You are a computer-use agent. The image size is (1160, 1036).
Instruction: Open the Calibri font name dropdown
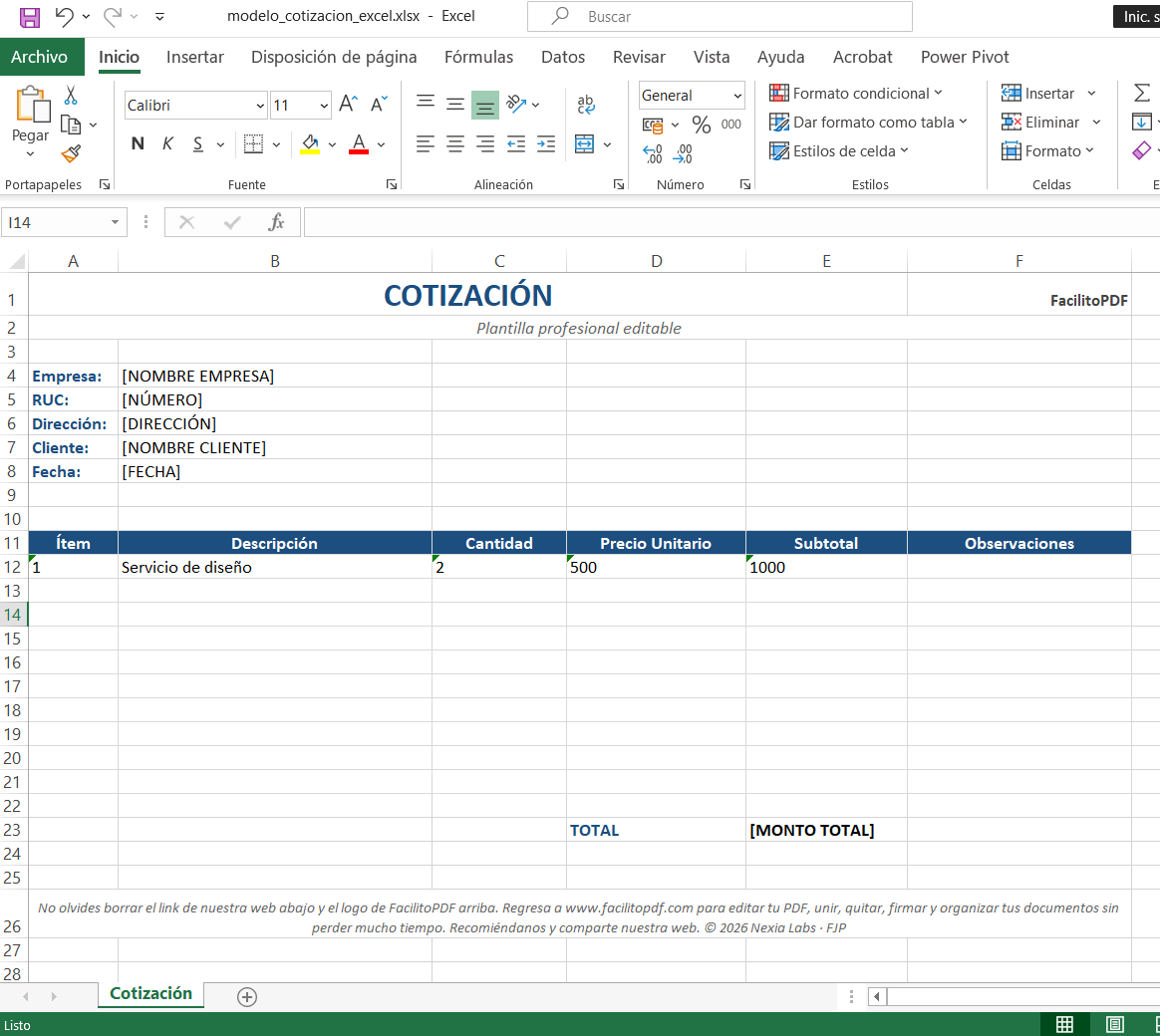(x=260, y=106)
